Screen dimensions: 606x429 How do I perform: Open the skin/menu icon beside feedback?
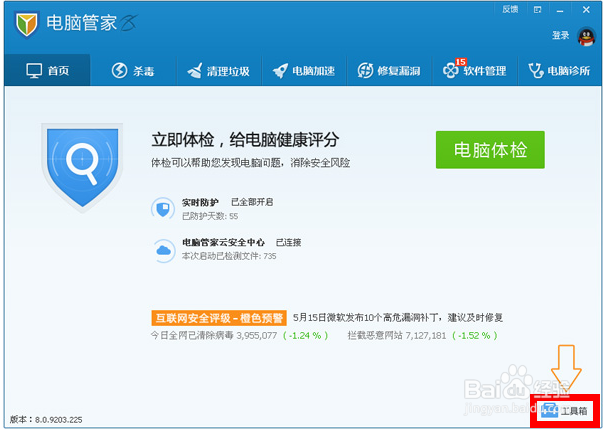(x=537, y=10)
